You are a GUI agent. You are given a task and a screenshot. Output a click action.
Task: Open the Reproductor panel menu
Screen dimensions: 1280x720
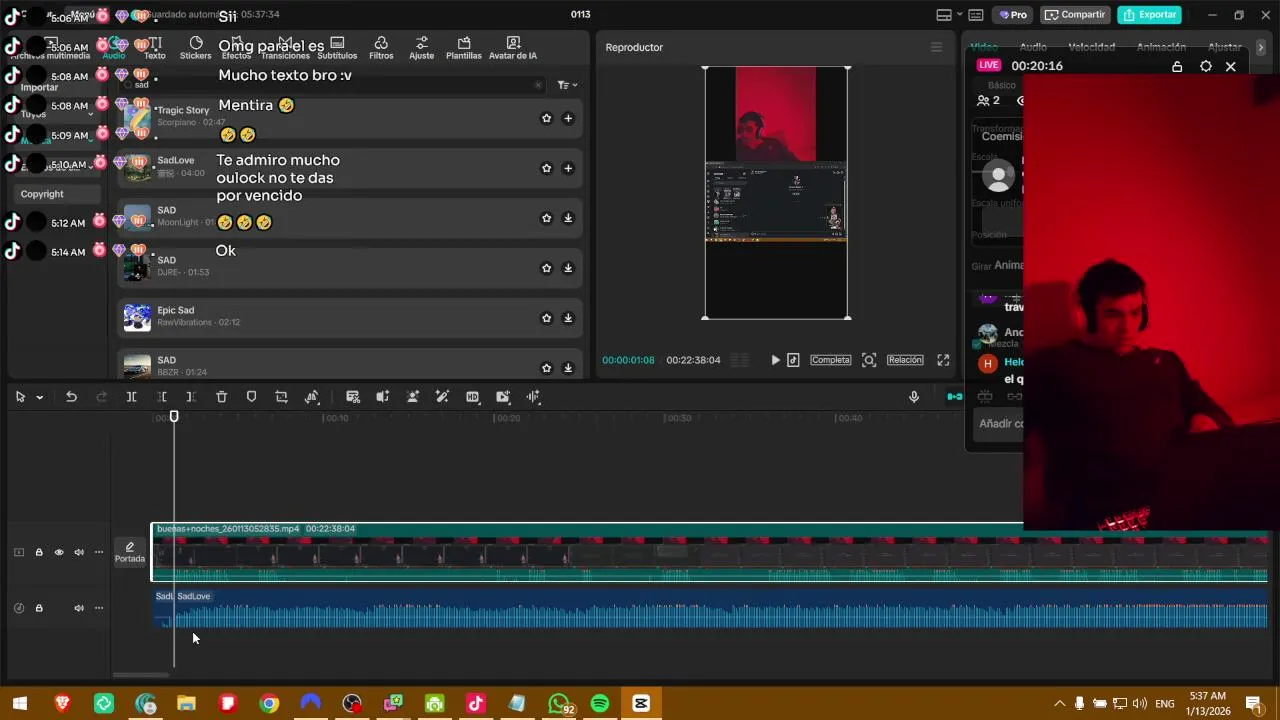936,47
